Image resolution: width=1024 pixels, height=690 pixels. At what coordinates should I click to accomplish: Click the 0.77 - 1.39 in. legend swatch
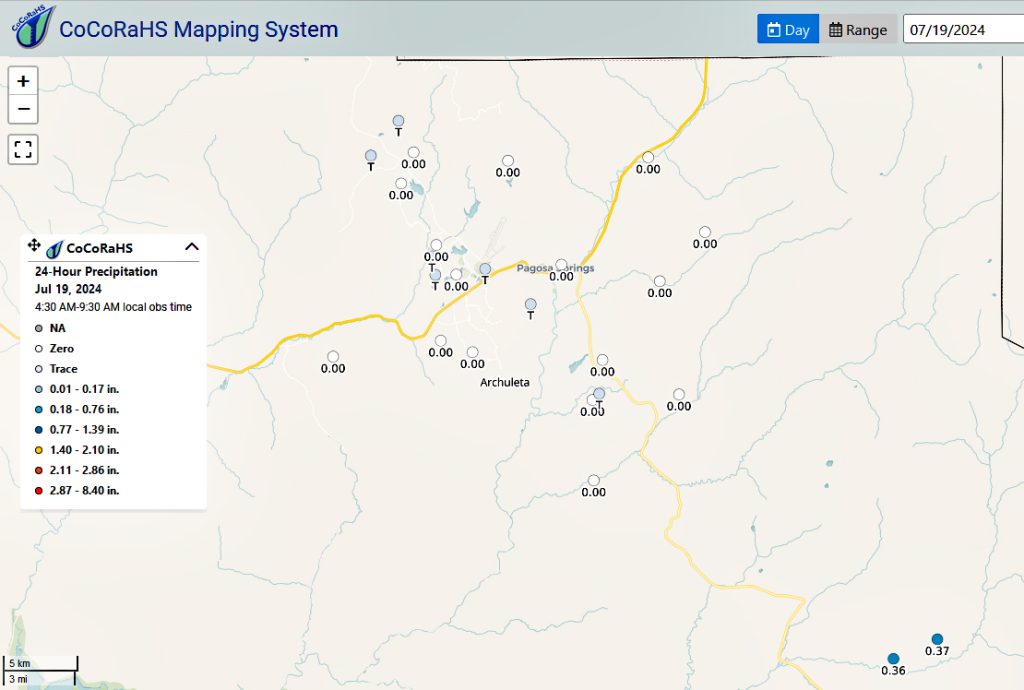[39, 430]
